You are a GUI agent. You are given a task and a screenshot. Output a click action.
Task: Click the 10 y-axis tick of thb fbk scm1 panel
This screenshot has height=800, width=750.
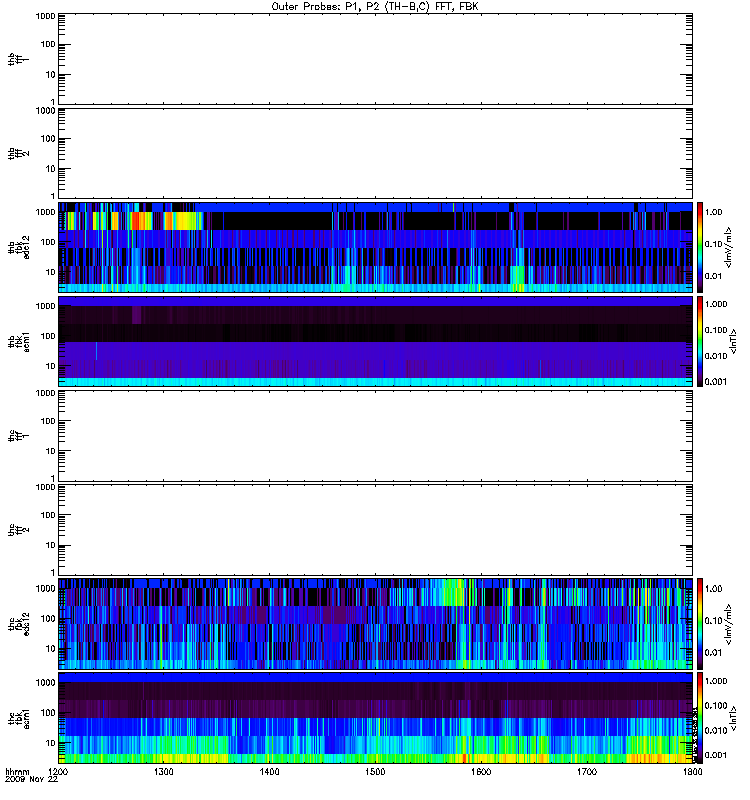[x=51, y=366]
